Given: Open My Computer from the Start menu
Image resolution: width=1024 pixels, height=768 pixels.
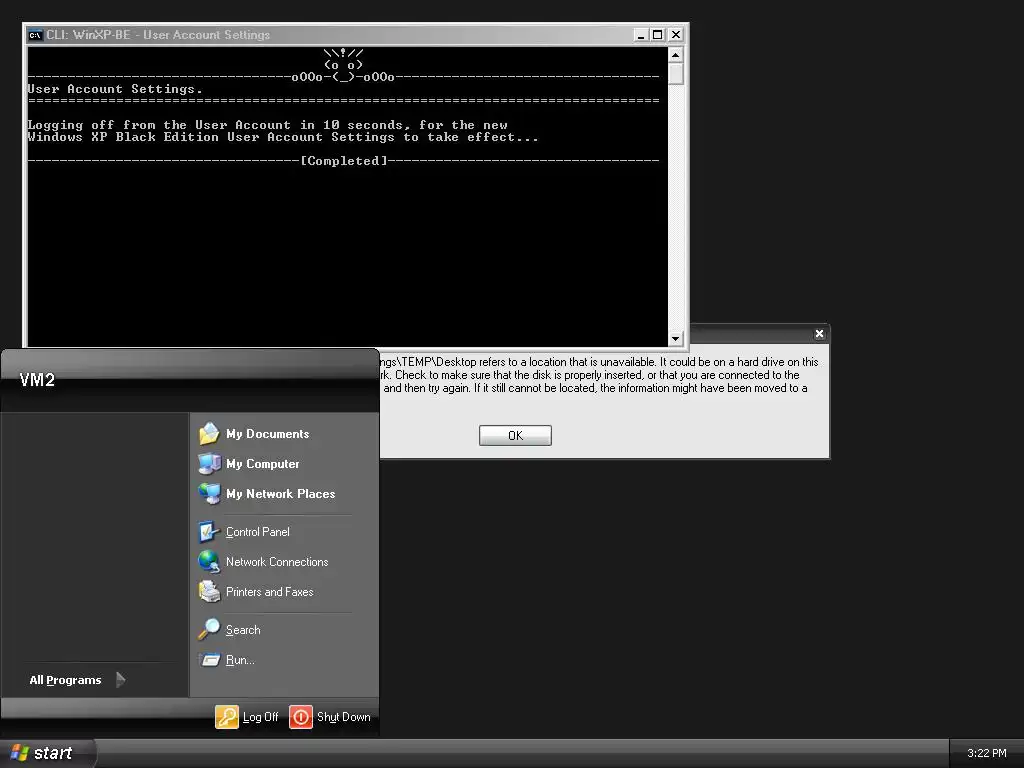Looking at the screenshot, I should pos(263,464).
